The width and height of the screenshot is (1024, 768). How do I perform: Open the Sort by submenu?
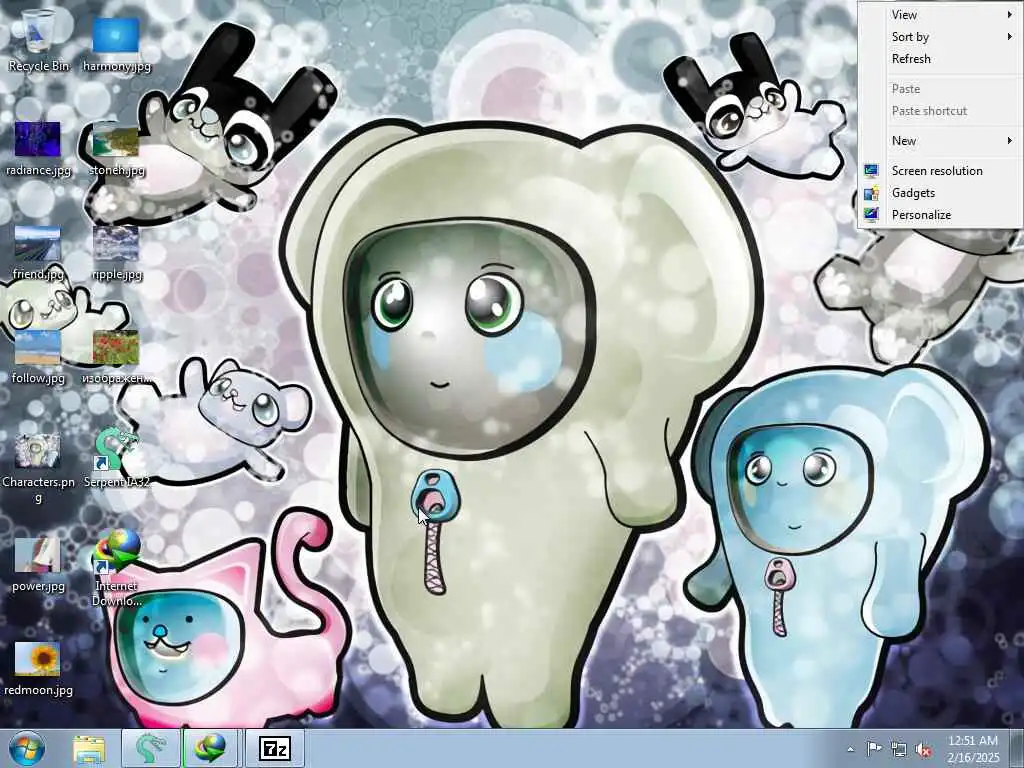pos(940,37)
